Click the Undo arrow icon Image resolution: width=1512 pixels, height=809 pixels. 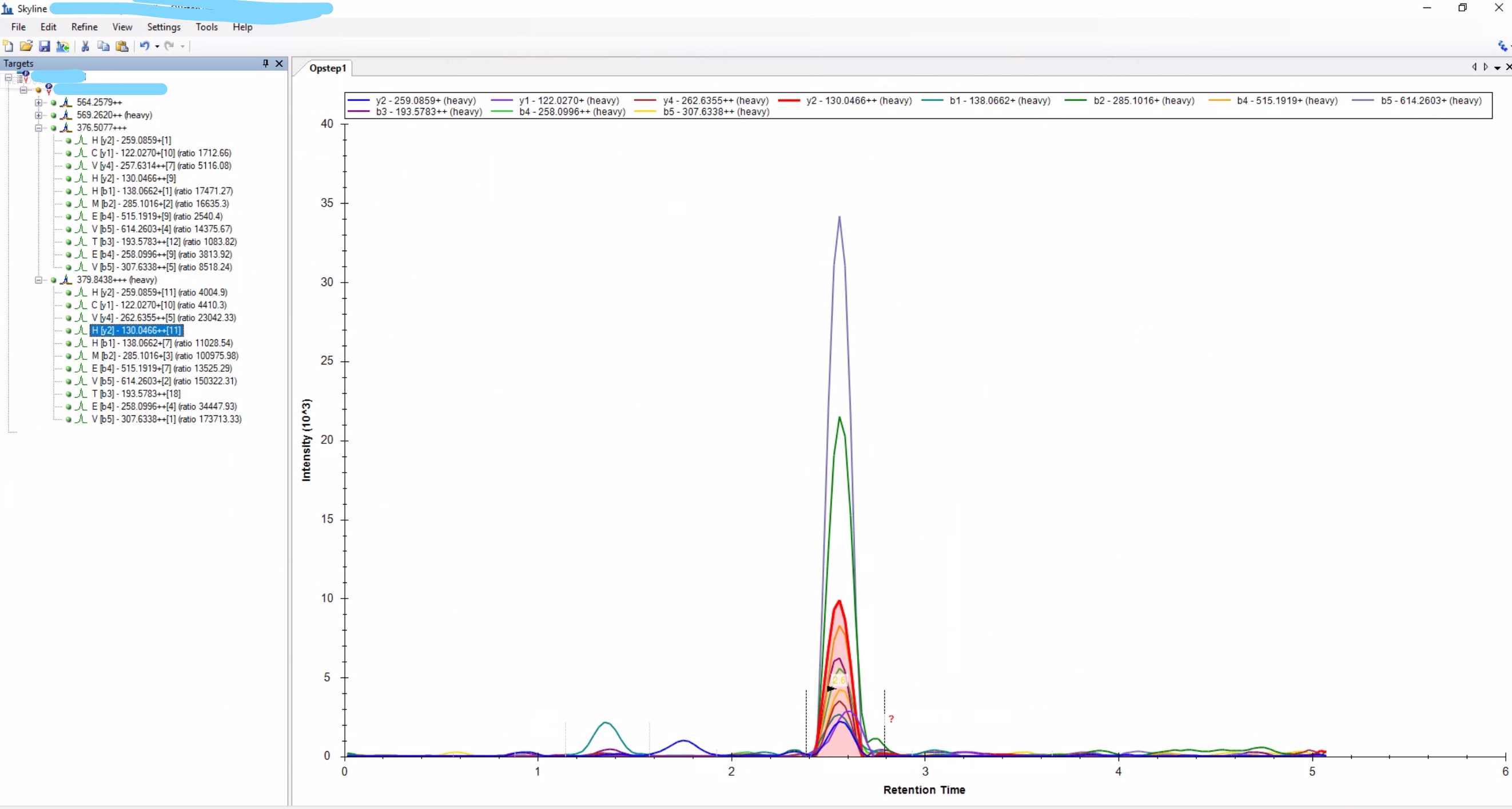[144, 46]
